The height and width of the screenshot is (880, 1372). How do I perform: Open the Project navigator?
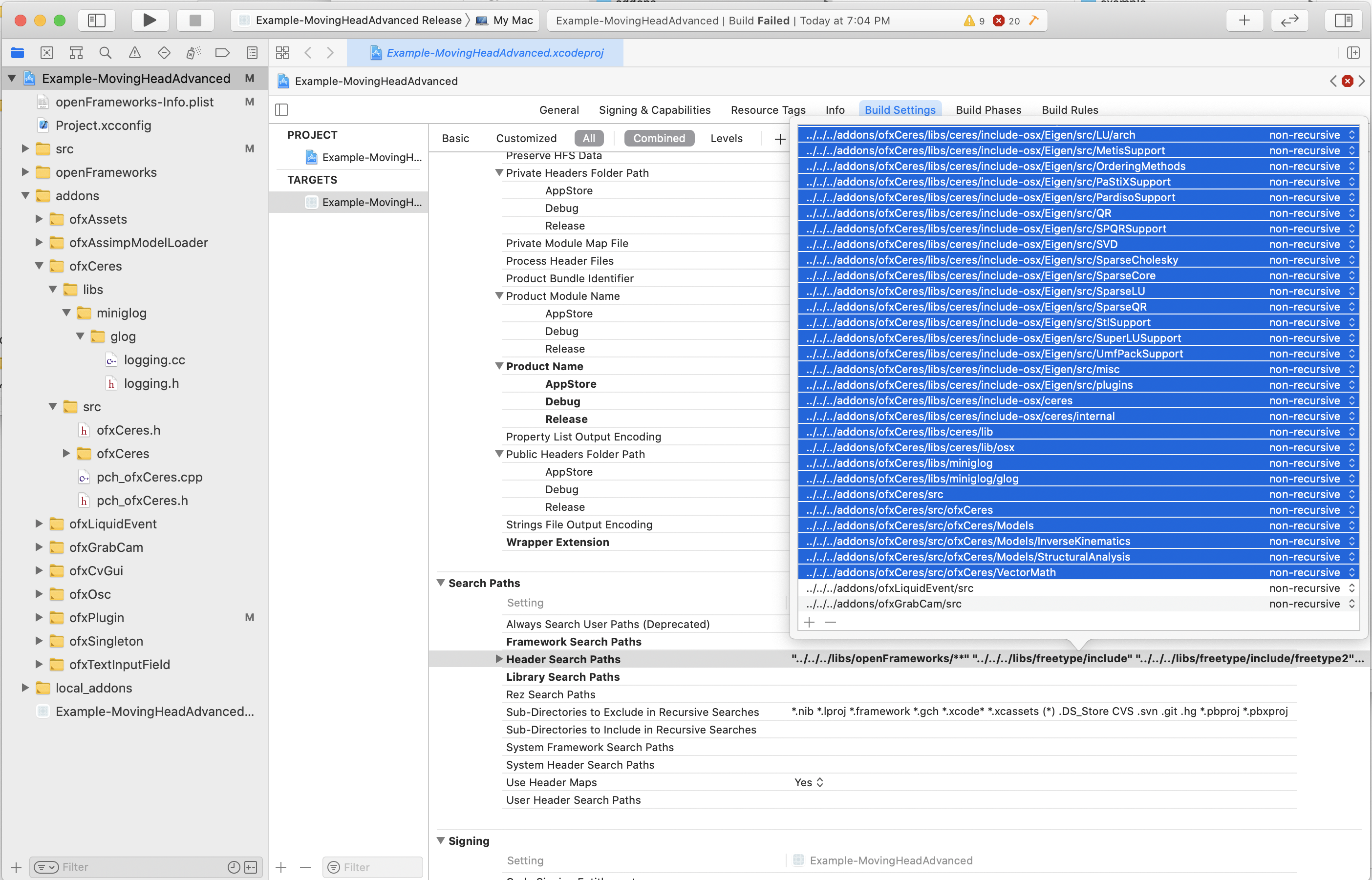18,53
